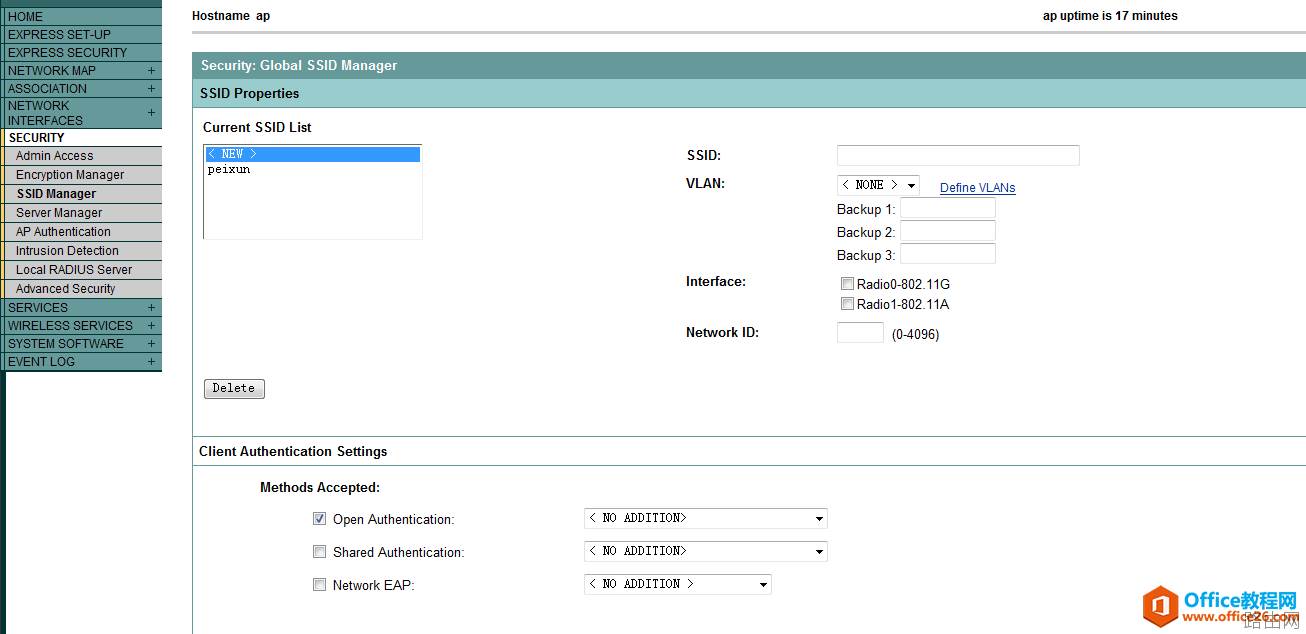
Task: Open the Network EAP addition dropdown
Action: (678, 584)
